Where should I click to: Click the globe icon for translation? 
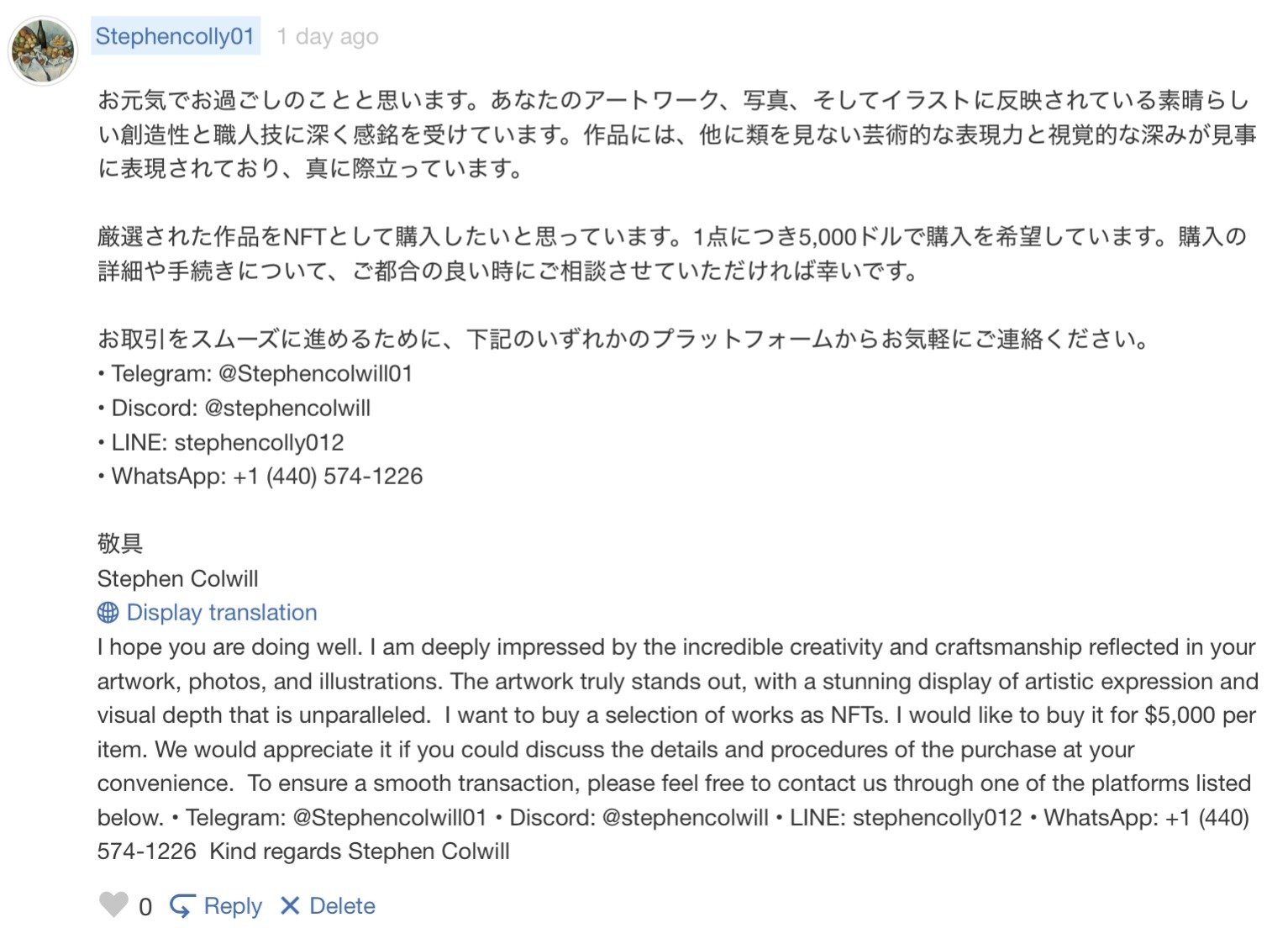tap(108, 613)
